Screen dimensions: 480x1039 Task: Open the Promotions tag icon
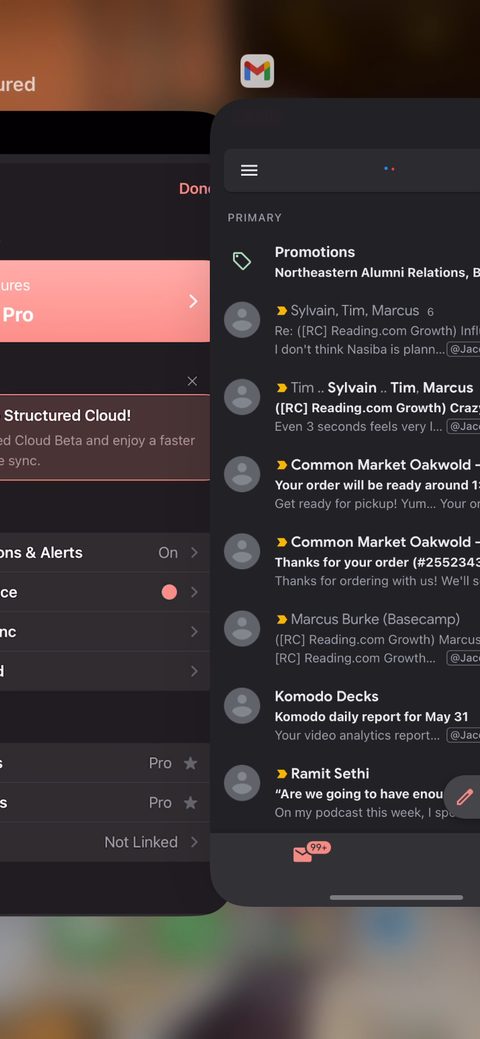tap(242, 261)
